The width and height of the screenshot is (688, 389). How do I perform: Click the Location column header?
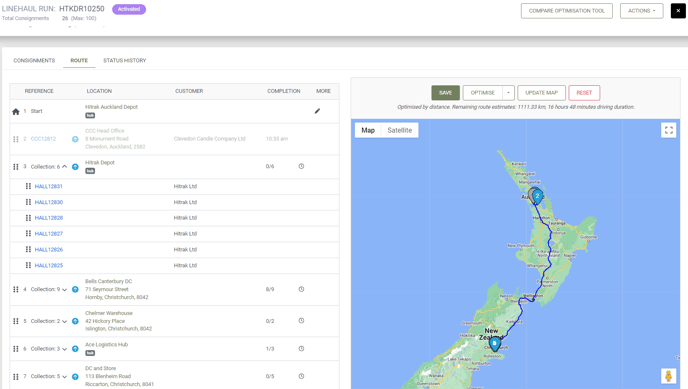99,91
